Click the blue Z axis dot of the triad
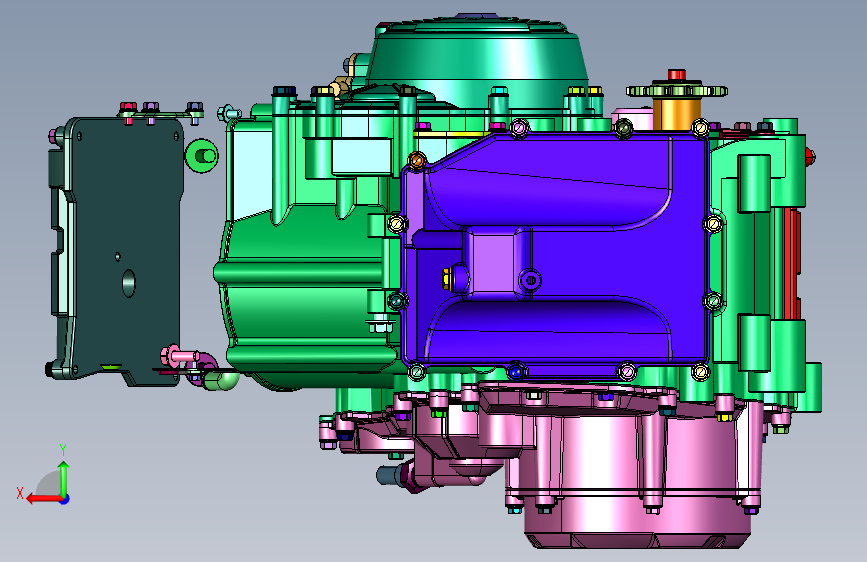 click(65, 499)
